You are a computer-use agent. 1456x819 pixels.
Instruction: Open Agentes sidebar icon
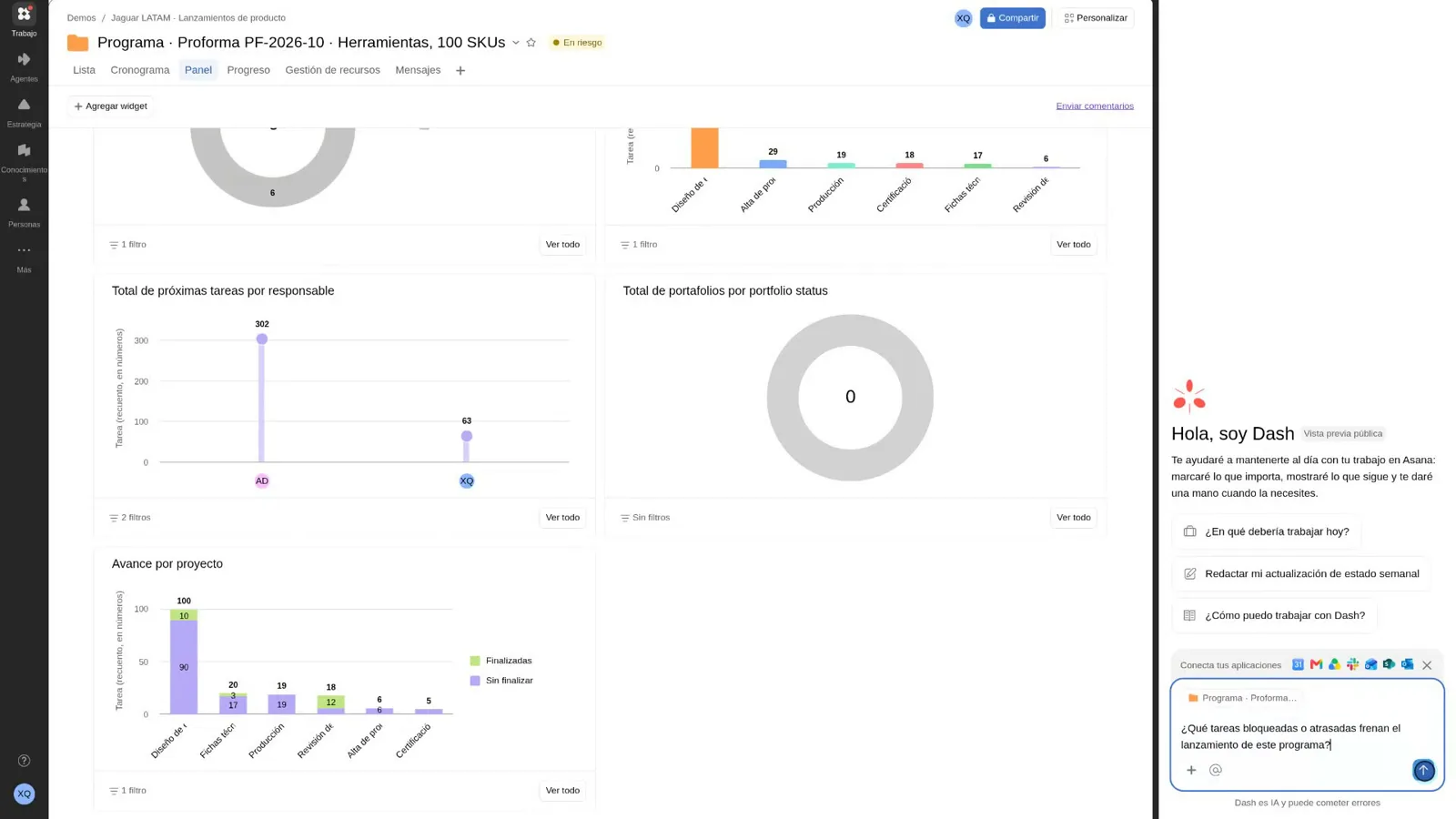tap(24, 66)
